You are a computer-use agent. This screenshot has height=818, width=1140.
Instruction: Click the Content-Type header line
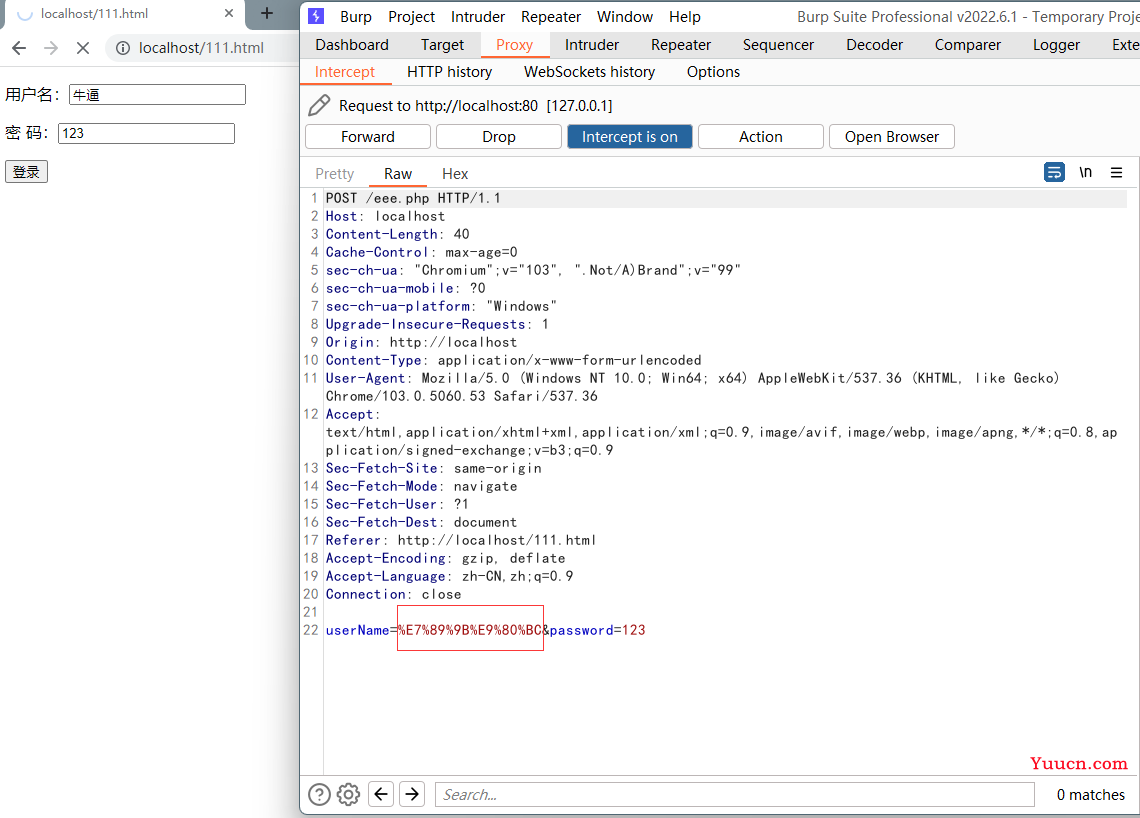coord(513,360)
